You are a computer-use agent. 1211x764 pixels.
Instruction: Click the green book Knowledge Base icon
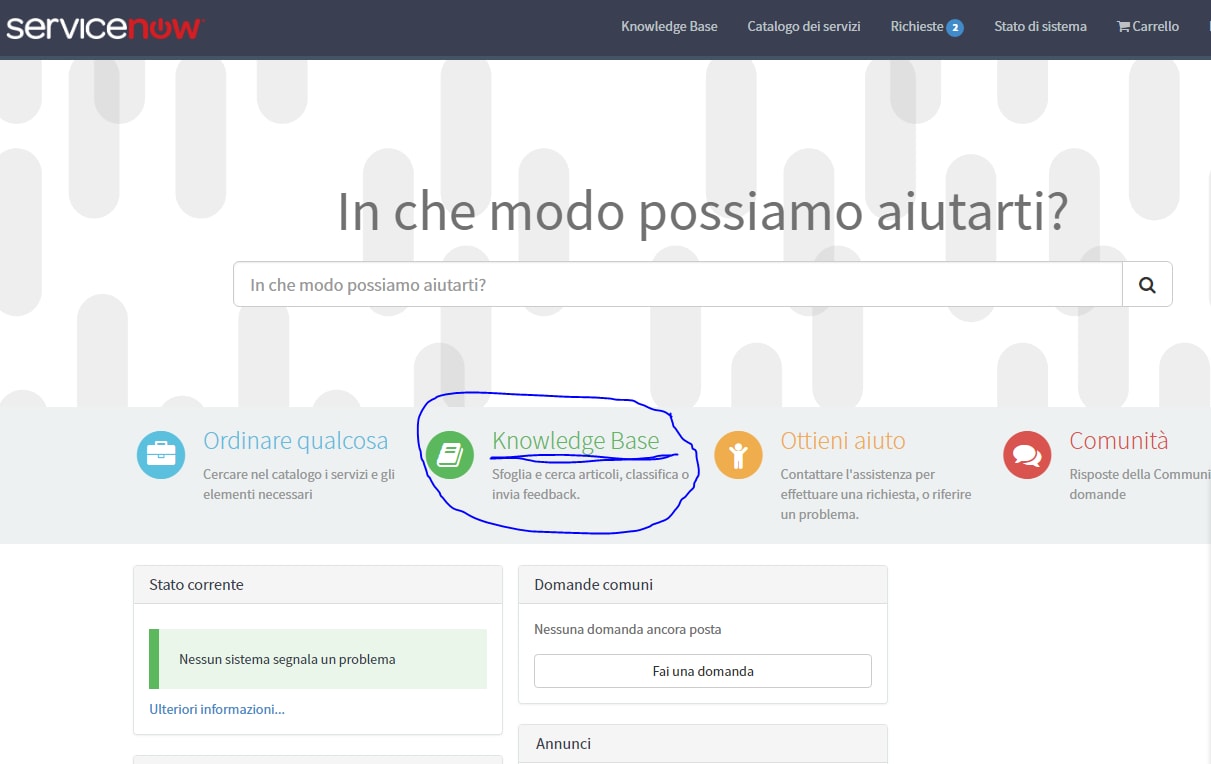(450, 455)
